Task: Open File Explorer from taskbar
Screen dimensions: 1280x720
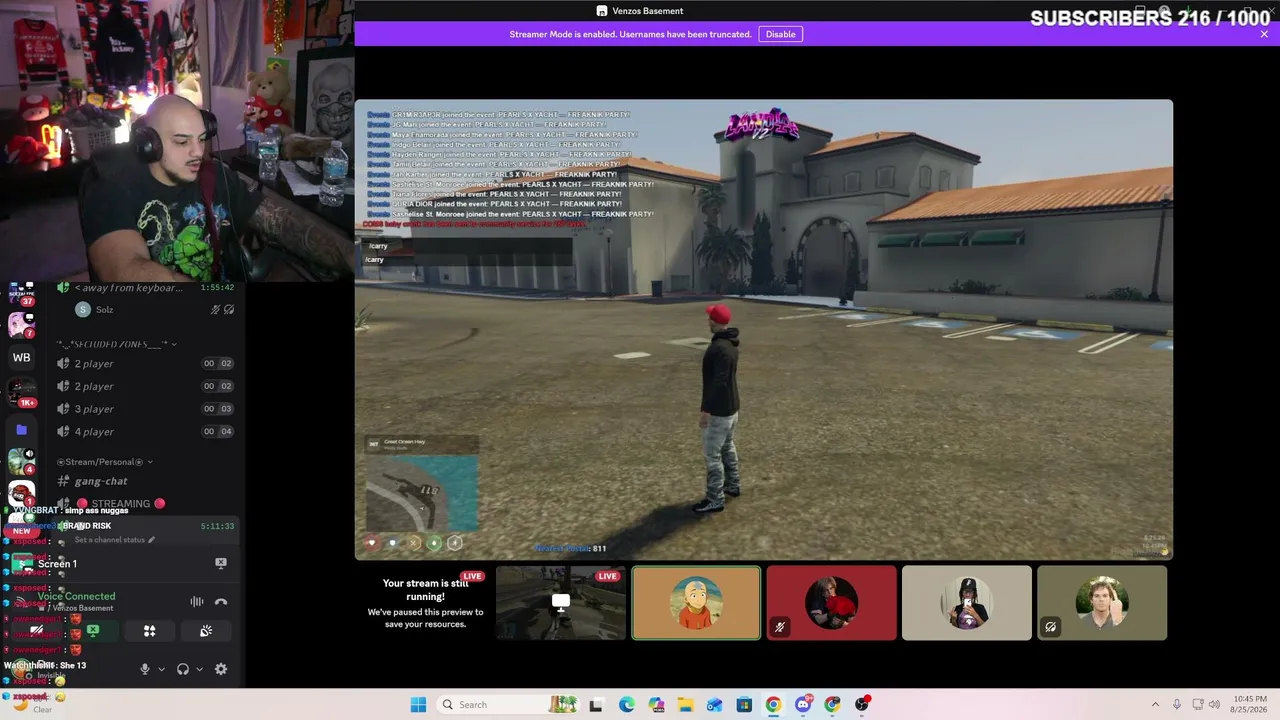Action: [x=685, y=705]
